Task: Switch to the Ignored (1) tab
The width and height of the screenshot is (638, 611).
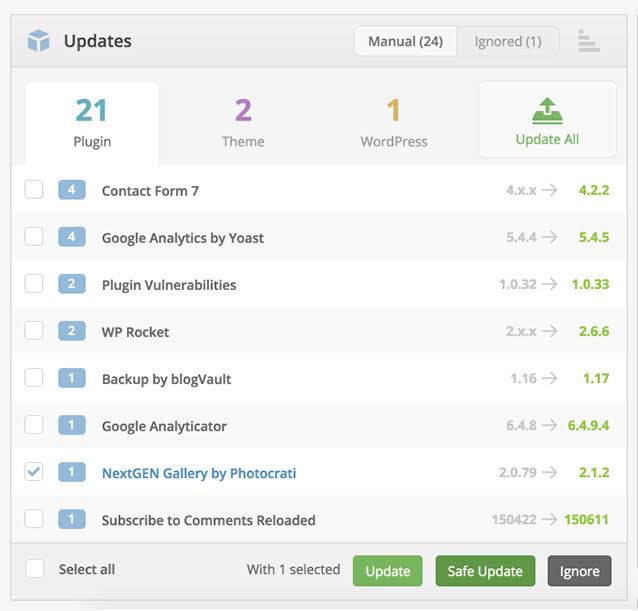Action: (508, 41)
